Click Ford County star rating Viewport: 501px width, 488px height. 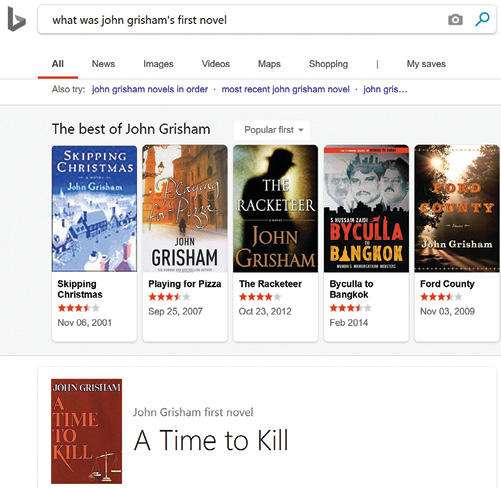441,297
